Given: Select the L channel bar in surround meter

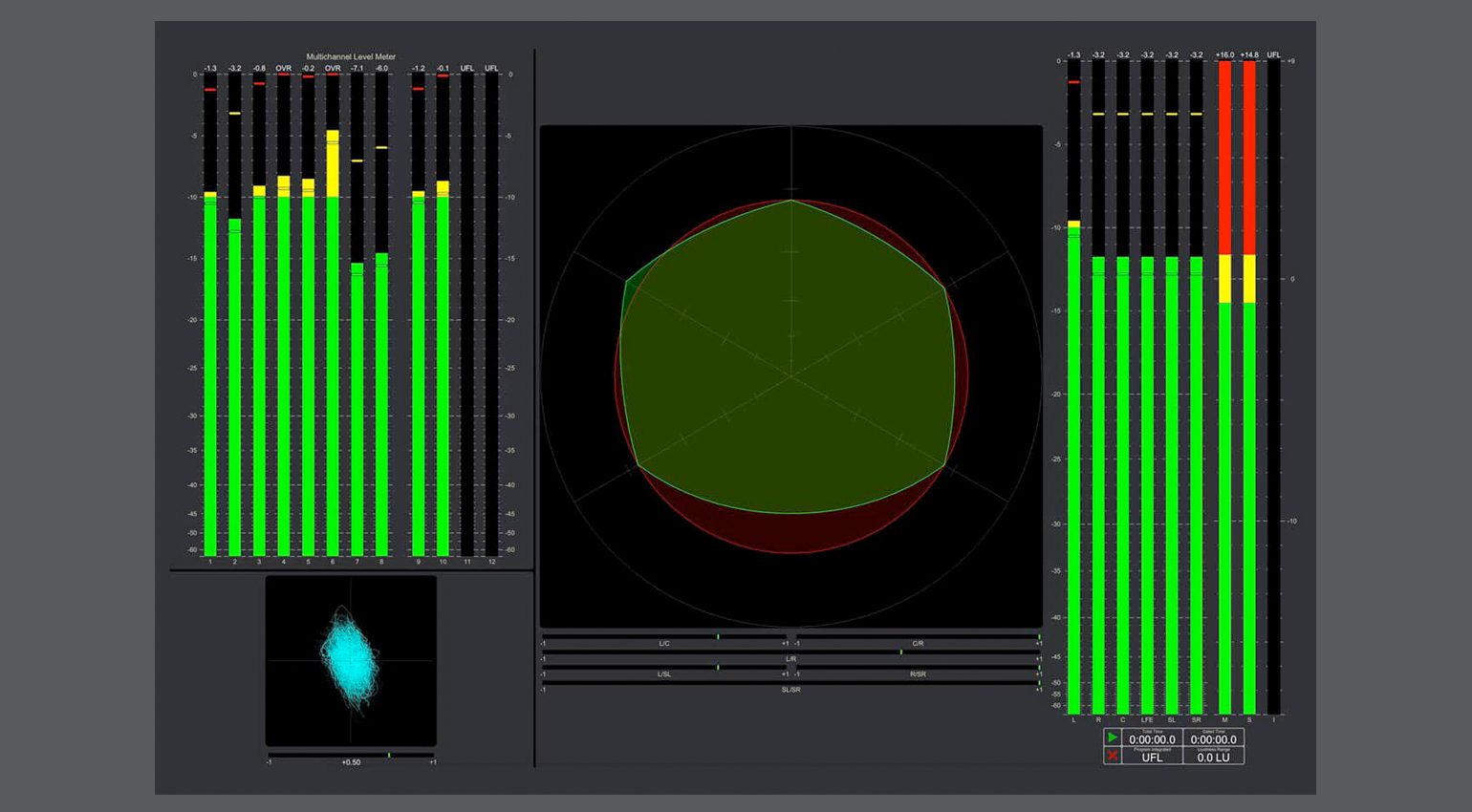Looking at the screenshot, I should (x=1073, y=387).
